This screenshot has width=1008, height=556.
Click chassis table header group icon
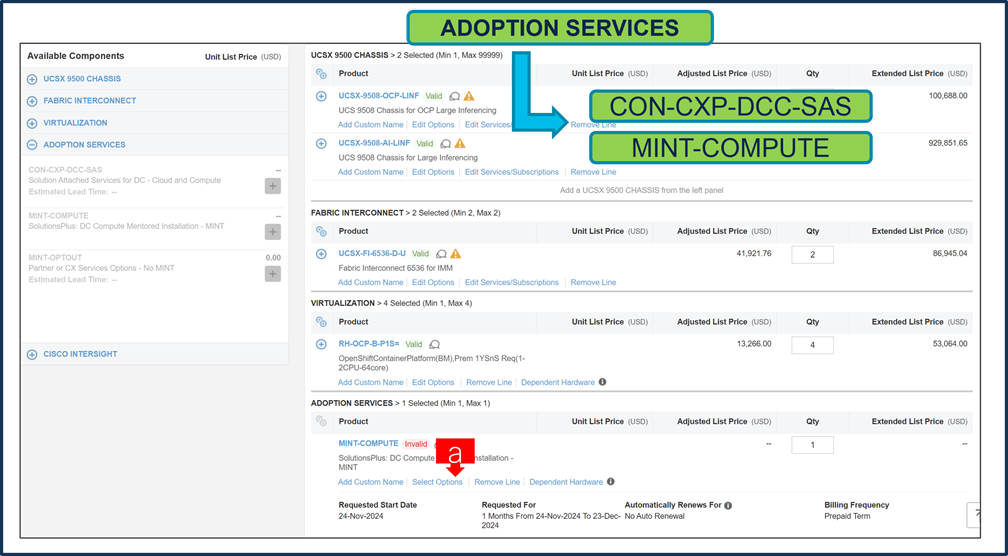click(x=321, y=74)
